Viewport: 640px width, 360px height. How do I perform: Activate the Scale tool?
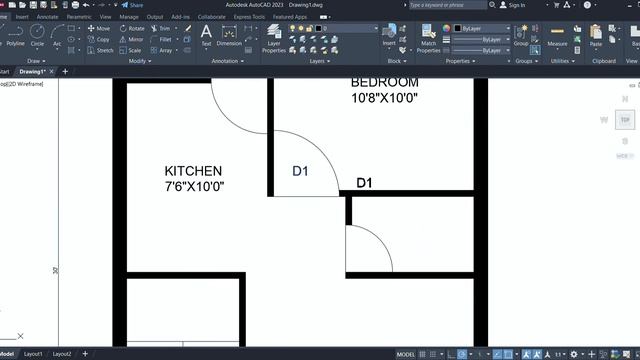coord(130,50)
